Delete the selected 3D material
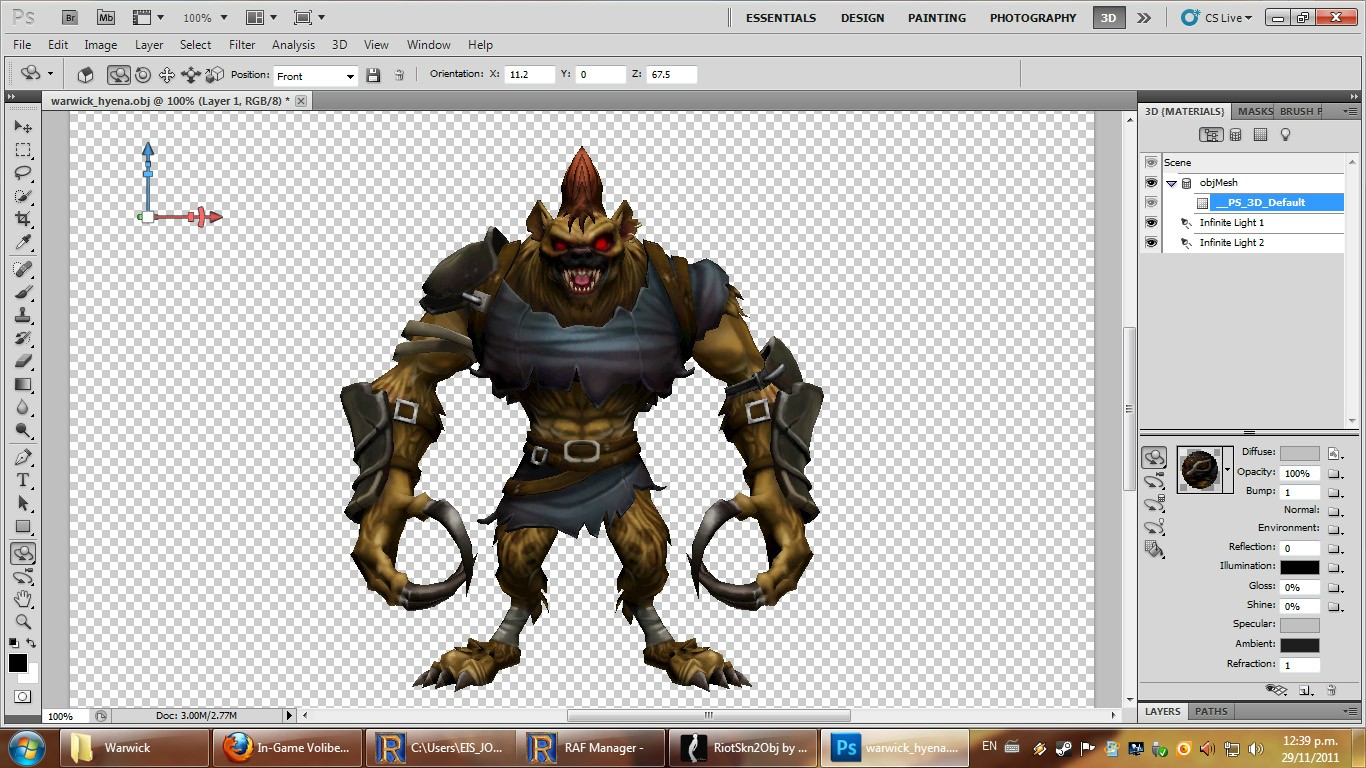Screen dimensions: 1366x768 (x=1331, y=690)
